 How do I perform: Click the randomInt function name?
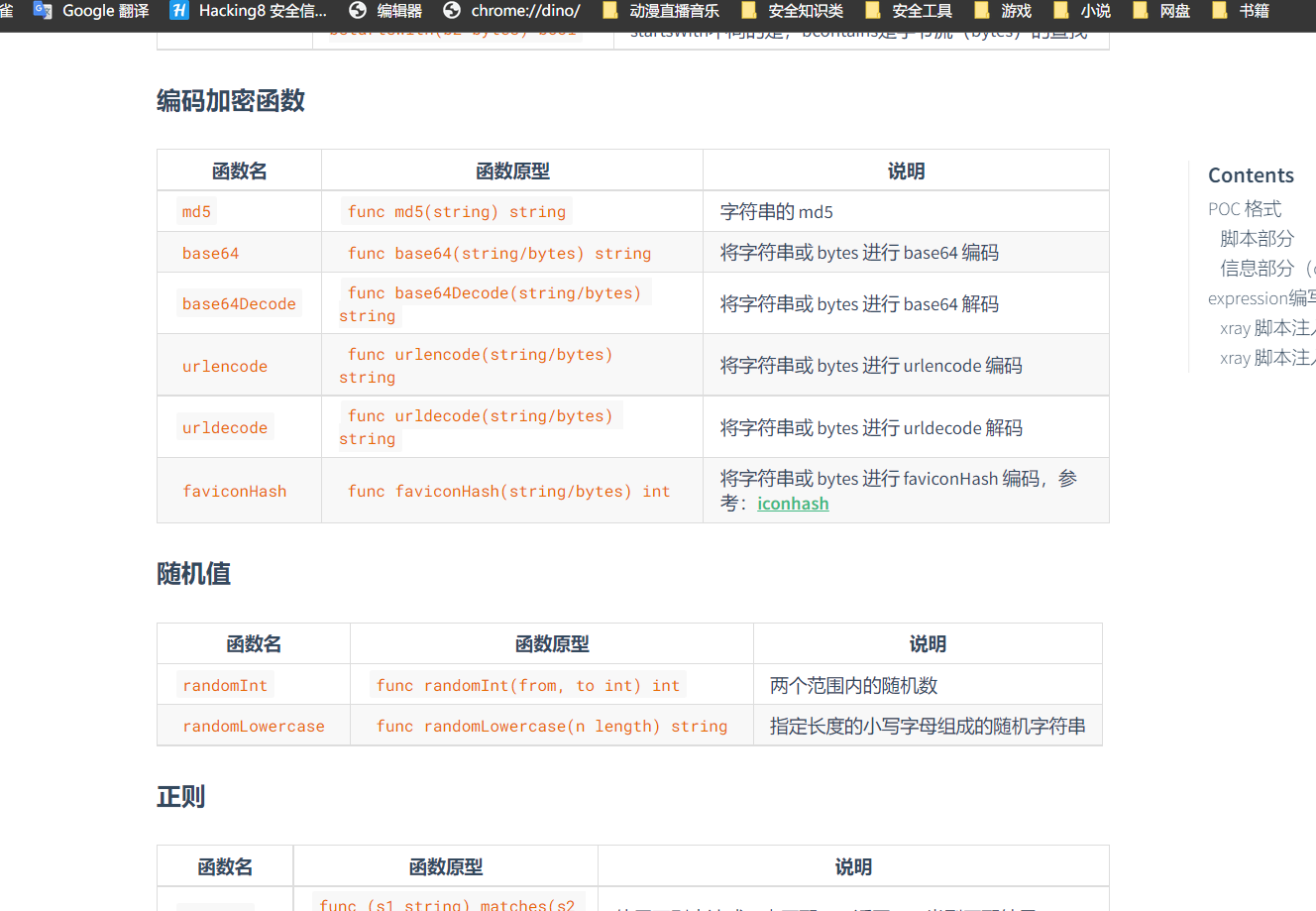coord(225,685)
